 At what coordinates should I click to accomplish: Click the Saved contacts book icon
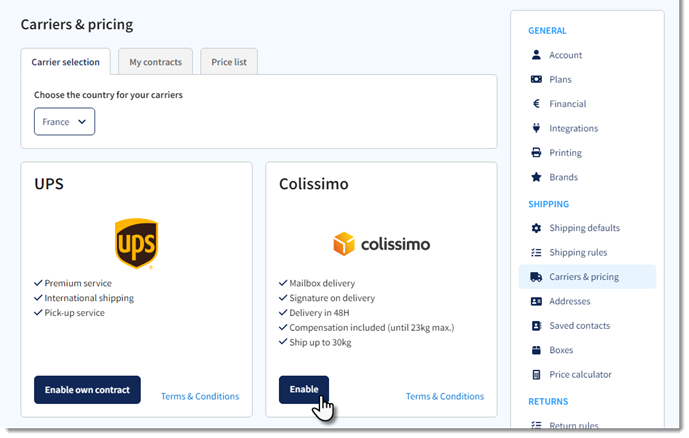[x=536, y=326]
